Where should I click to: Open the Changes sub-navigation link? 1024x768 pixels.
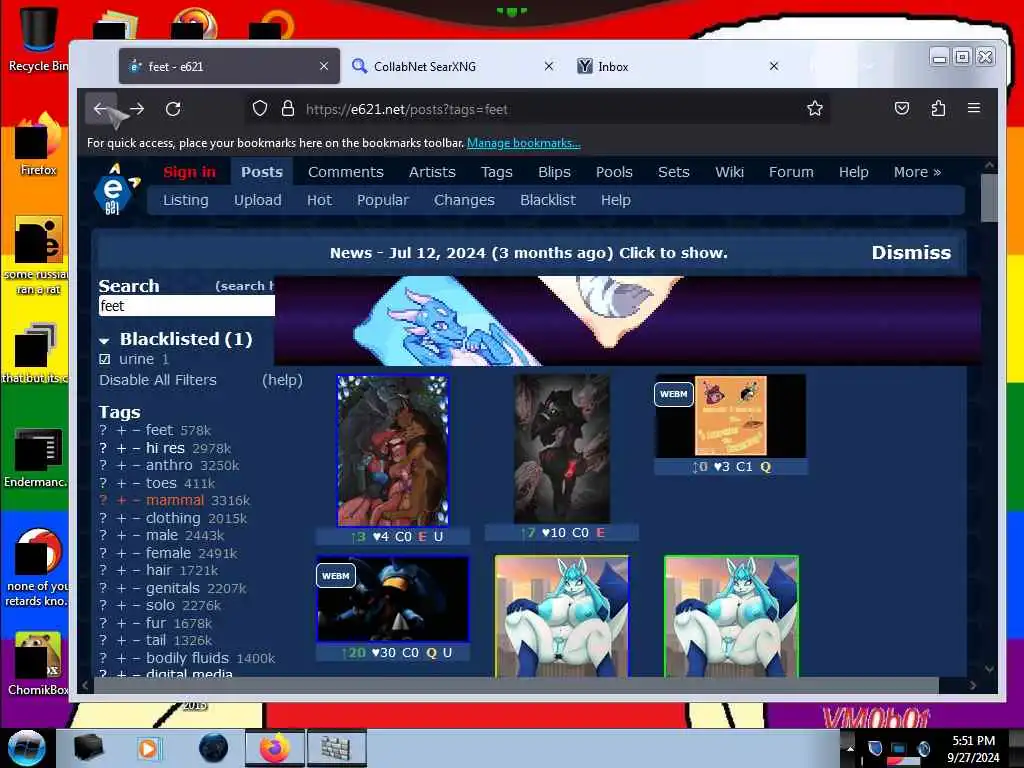point(464,200)
